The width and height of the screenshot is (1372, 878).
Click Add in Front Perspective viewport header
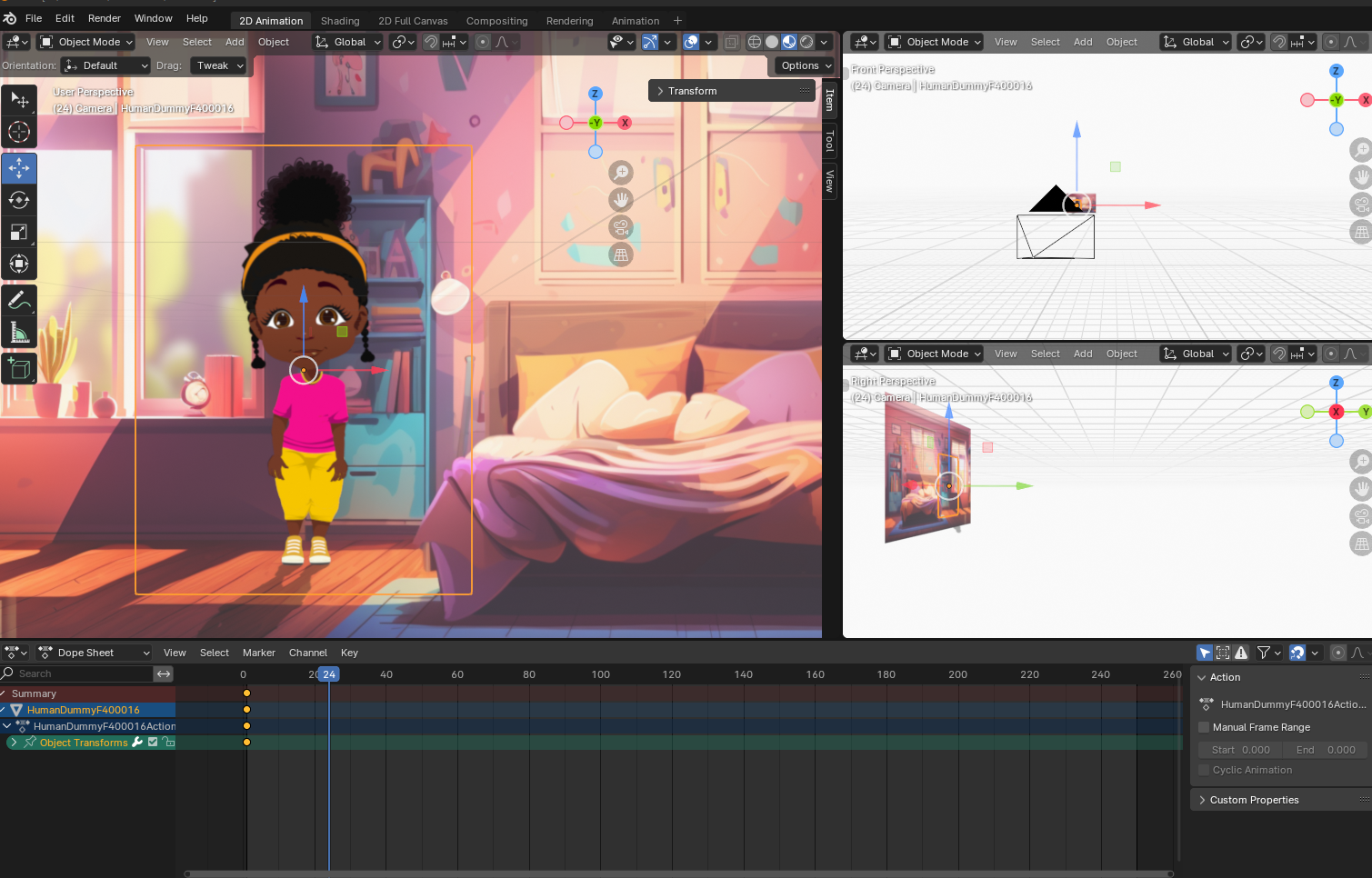coord(1083,42)
